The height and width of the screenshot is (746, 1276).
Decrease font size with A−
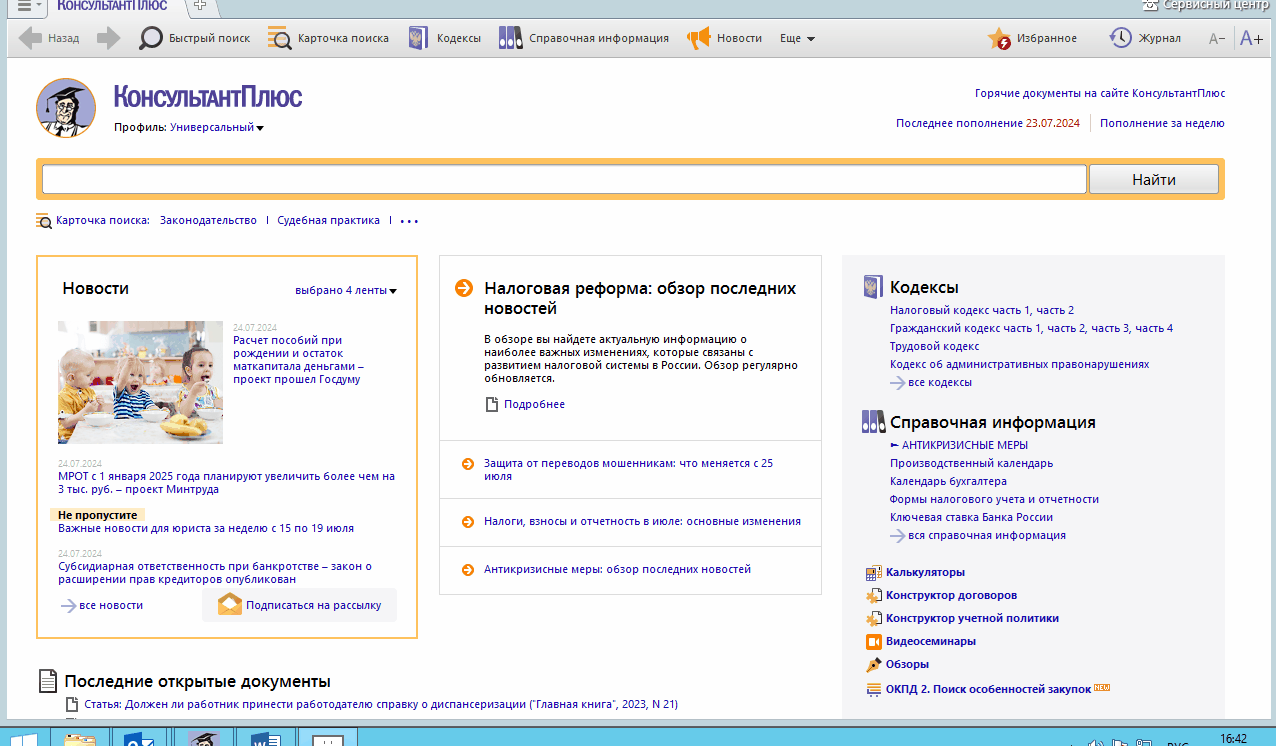click(x=1217, y=39)
